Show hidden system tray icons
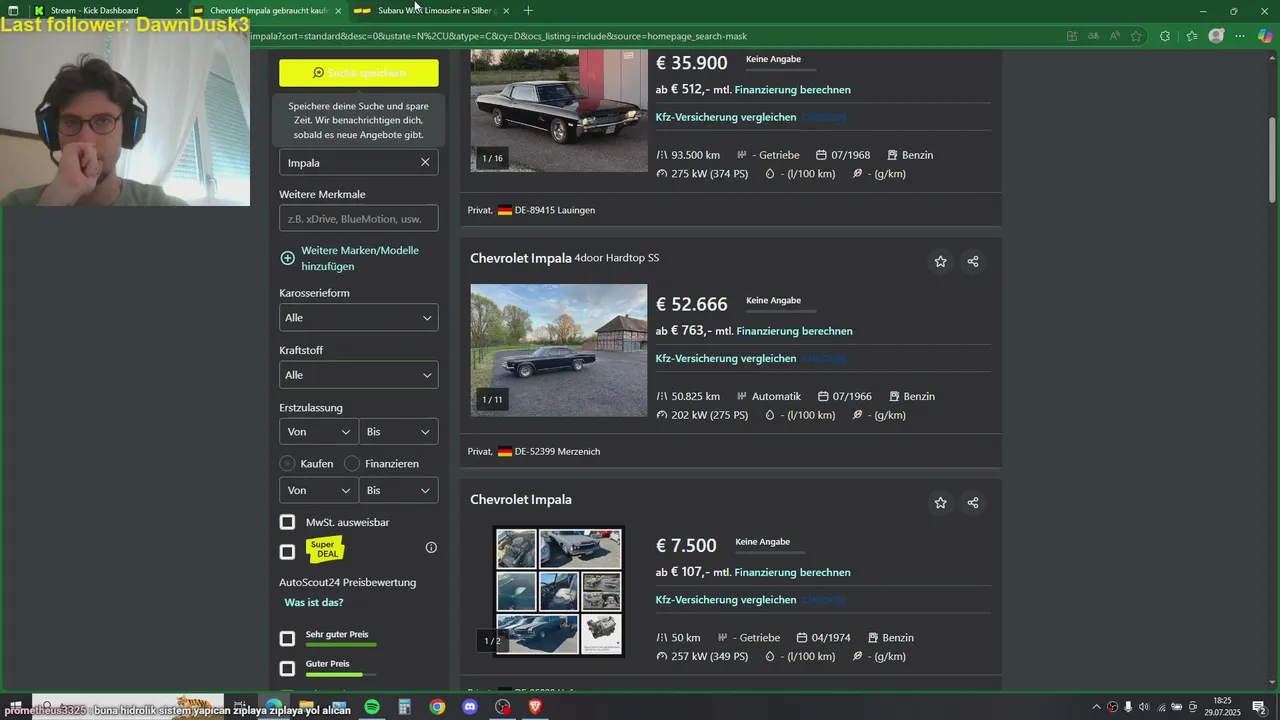 [x=1096, y=707]
